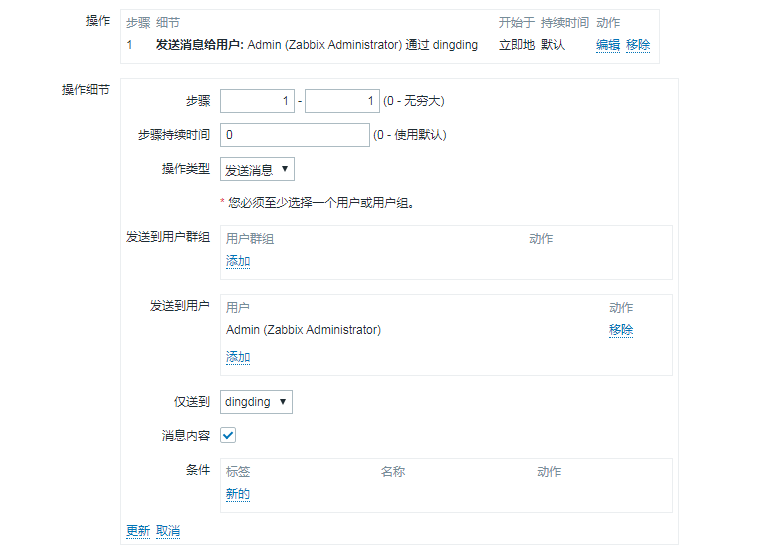Click the 编辑 link in operations row
Viewport: 769px width, 551px height.
pyautogui.click(x=607, y=45)
